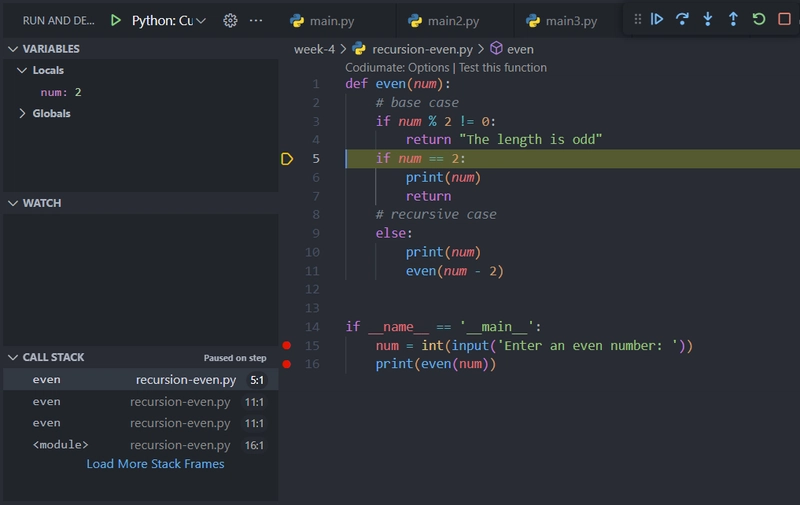This screenshot has height=505, width=800.
Task: Open the debug panel more-actions ellipsis
Action: pos(256,20)
